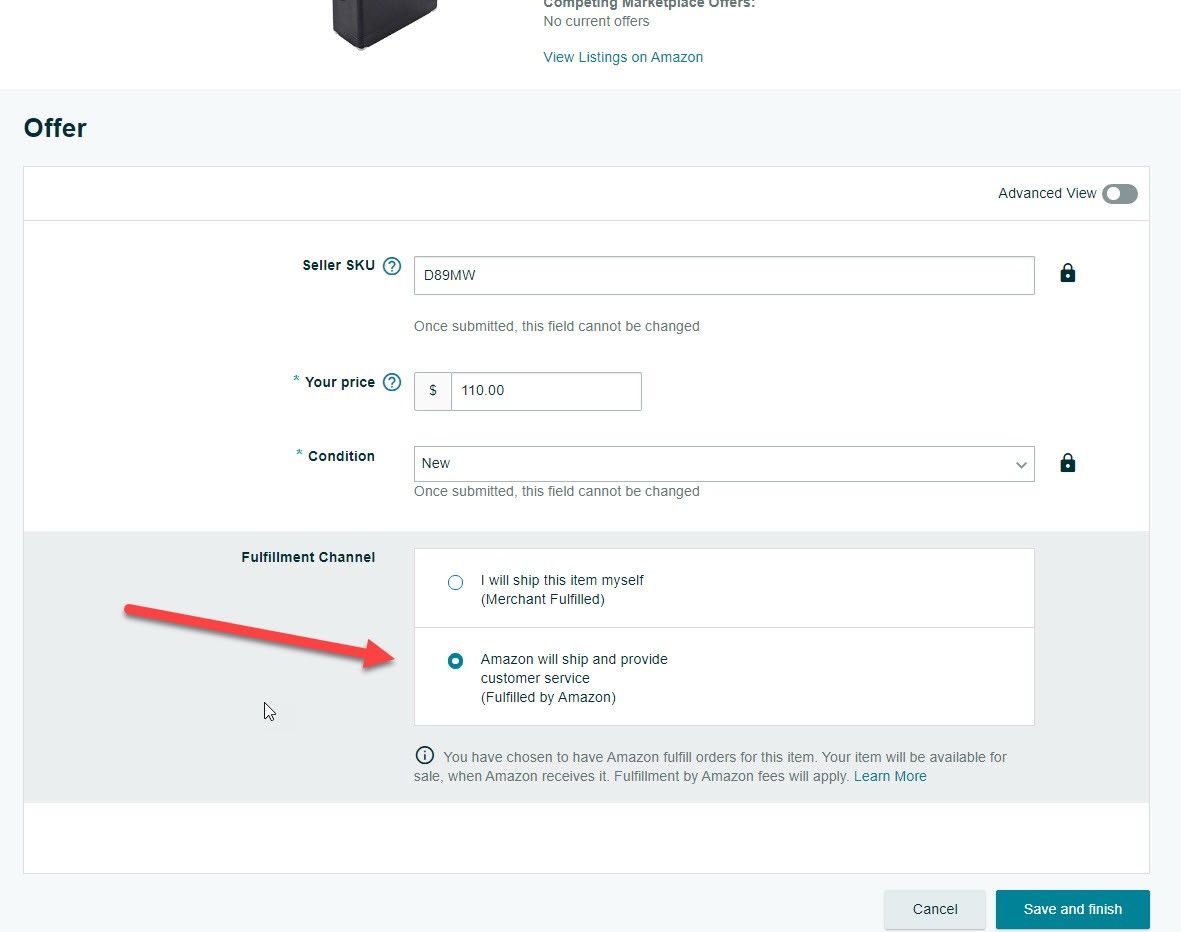This screenshot has height=932, width=1181.
Task: Click the Condition field label
Action: 341,456
